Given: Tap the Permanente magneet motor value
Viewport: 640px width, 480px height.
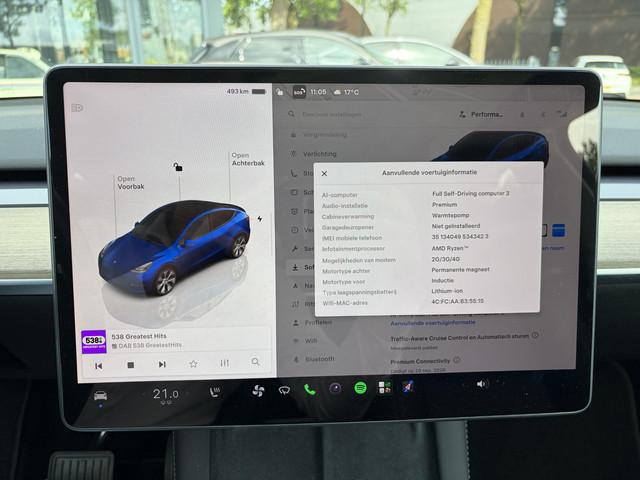Looking at the screenshot, I should coord(460,270).
